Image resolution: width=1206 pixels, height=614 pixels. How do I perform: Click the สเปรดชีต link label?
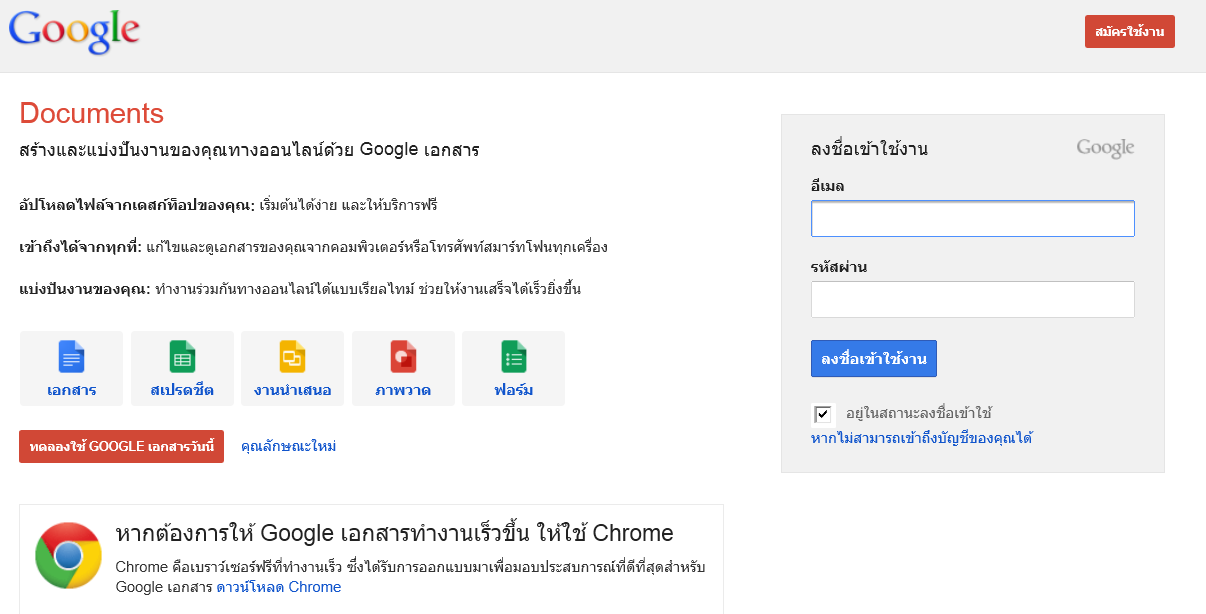(182, 390)
